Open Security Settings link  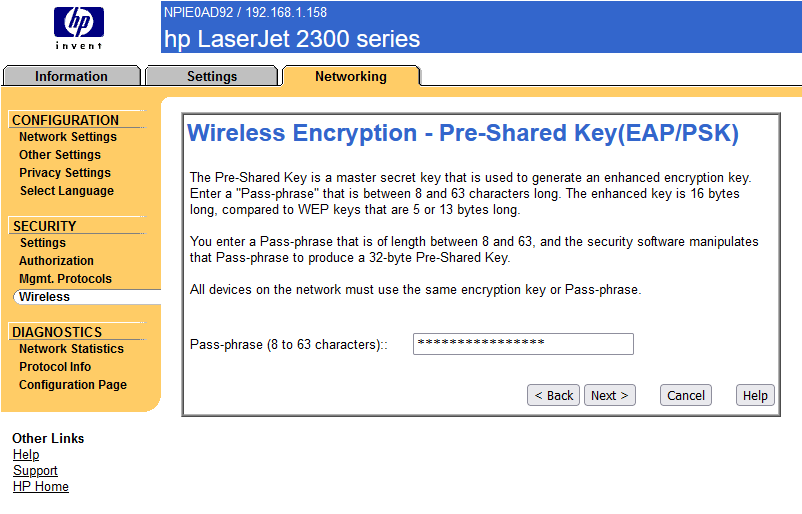tap(43, 243)
